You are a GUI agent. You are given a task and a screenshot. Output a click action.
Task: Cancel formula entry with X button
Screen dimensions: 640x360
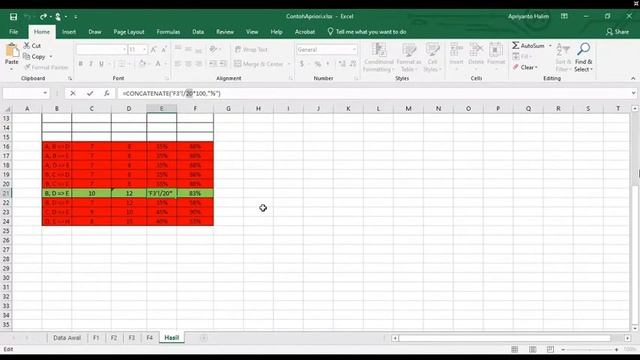point(73,93)
